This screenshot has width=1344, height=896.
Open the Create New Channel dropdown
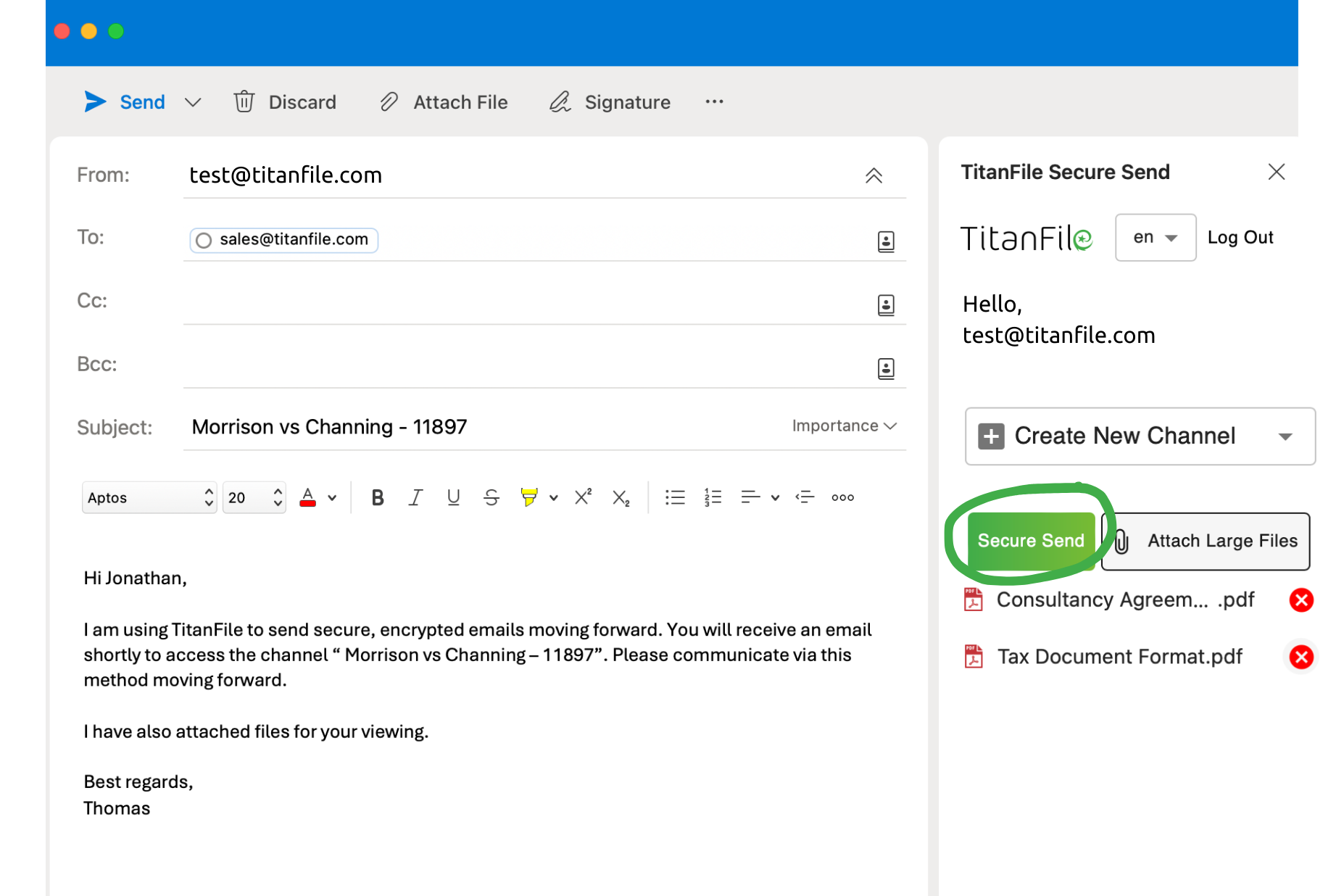click(1140, 436)
